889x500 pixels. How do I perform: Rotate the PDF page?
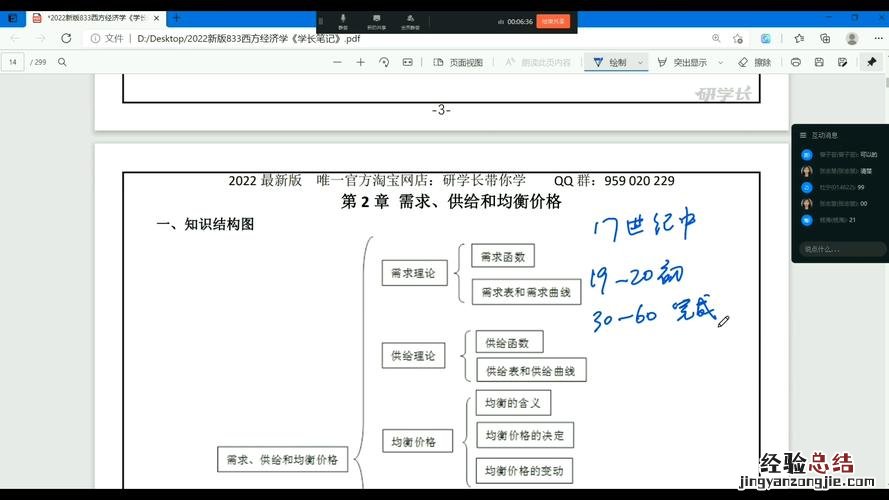pos(384,62)
